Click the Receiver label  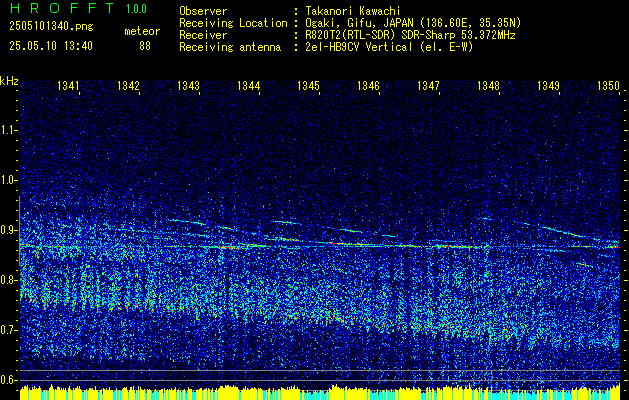click(203, 35)
